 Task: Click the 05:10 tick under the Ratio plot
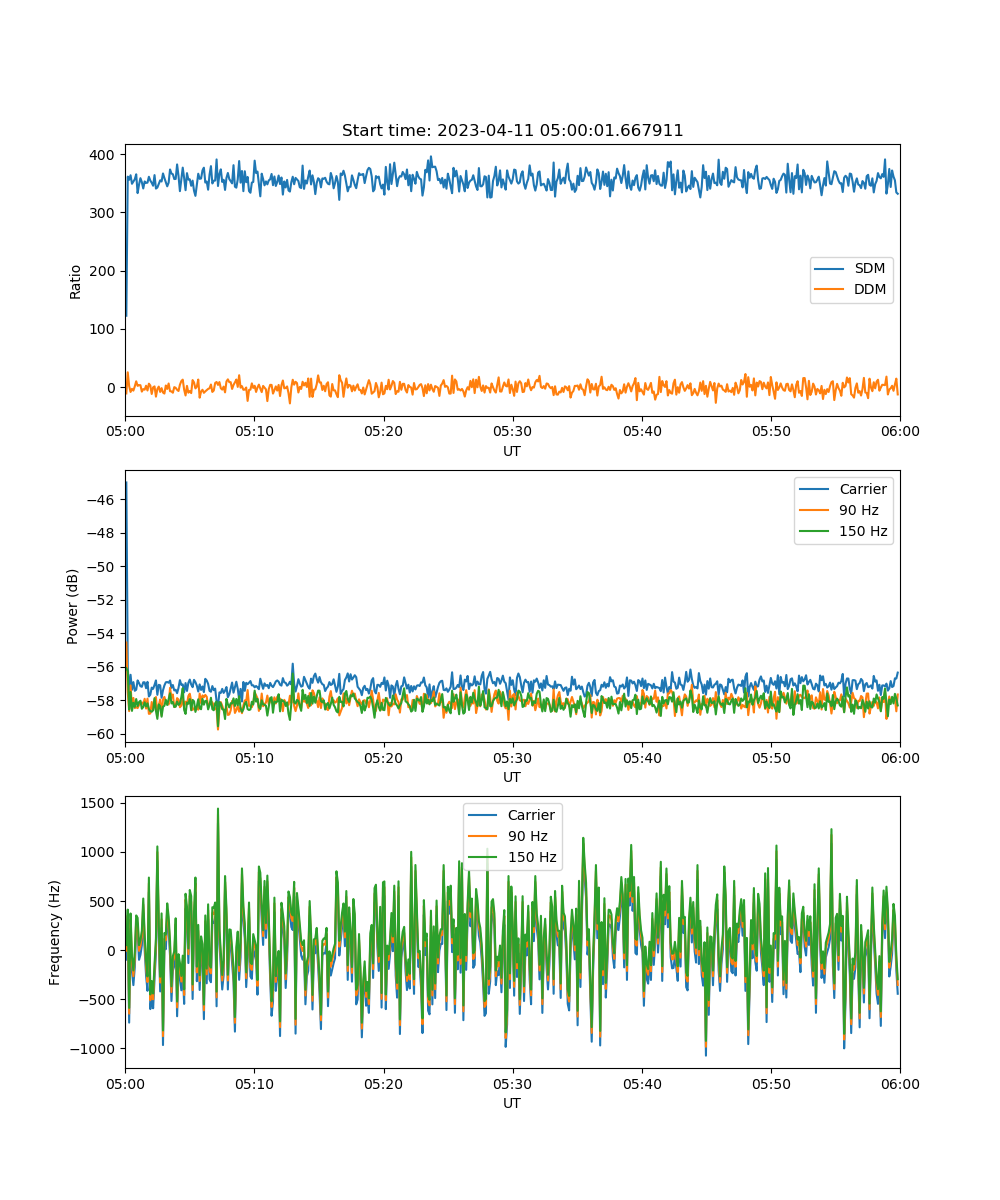click(254, 431)
